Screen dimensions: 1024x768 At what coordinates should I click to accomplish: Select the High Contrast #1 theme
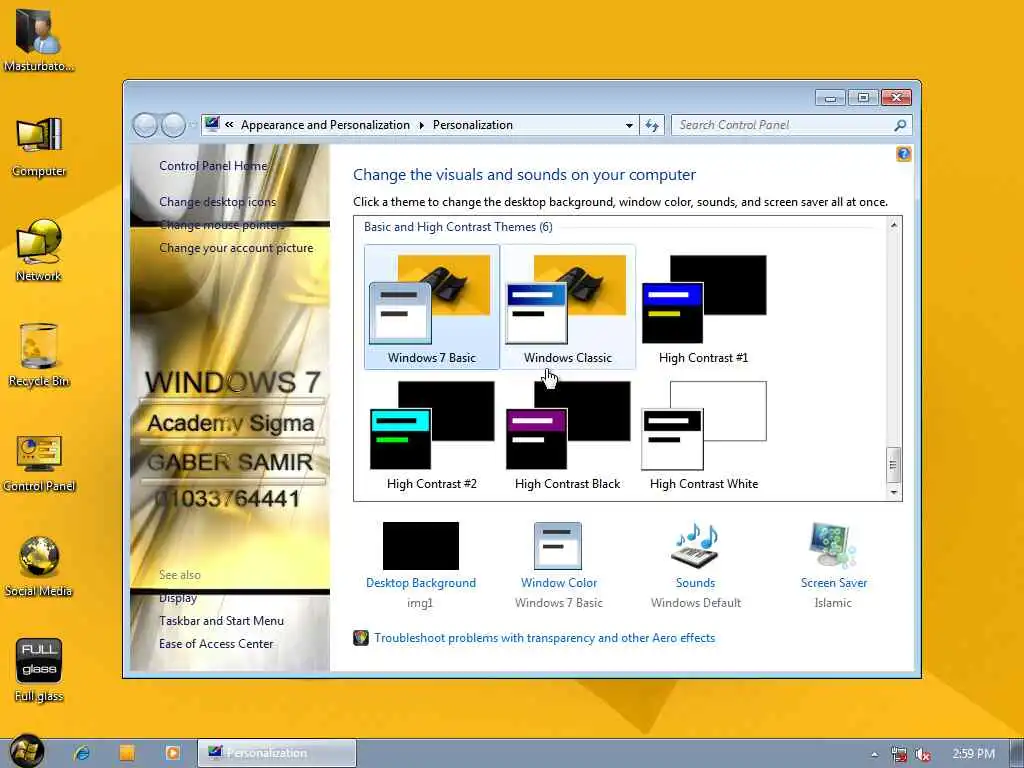click(703, 307)
